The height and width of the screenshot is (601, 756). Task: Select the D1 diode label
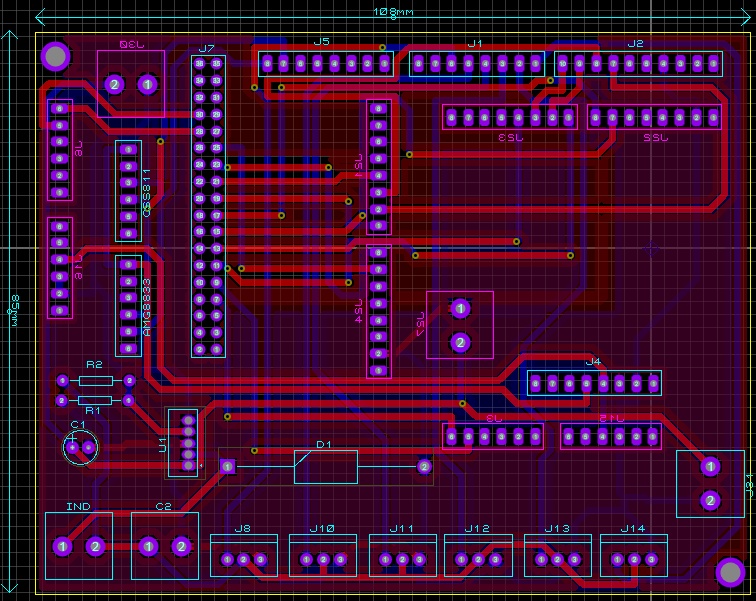324,444
